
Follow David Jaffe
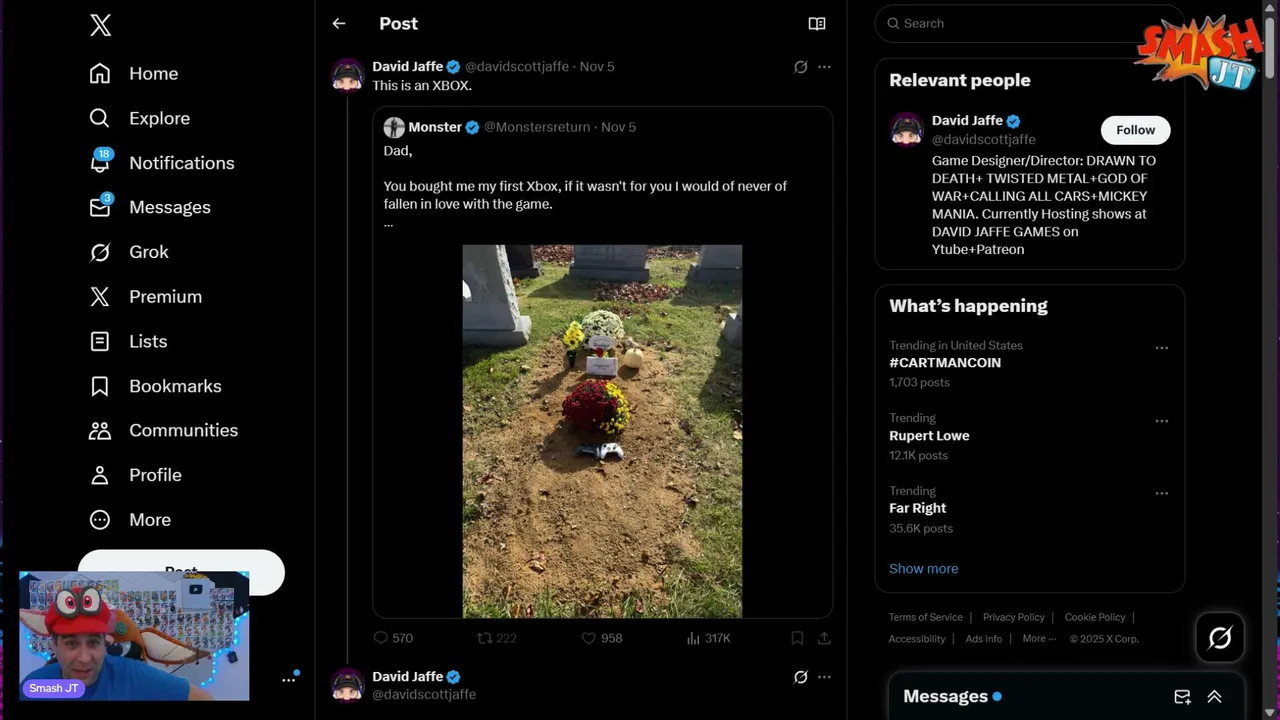coord(1135,130)
